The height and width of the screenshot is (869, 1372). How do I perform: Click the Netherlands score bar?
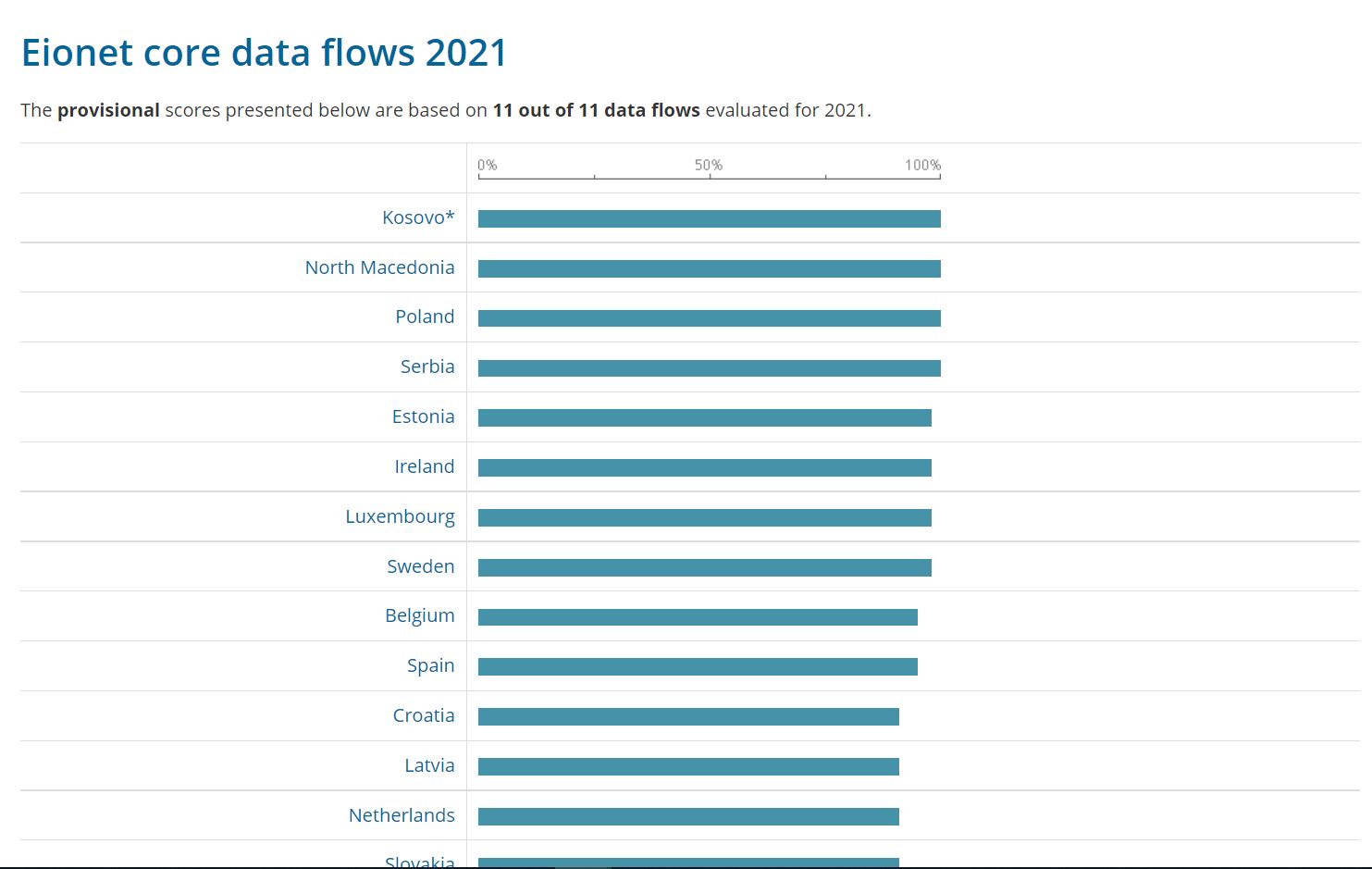pyautogui.click(x=688, y=817)
